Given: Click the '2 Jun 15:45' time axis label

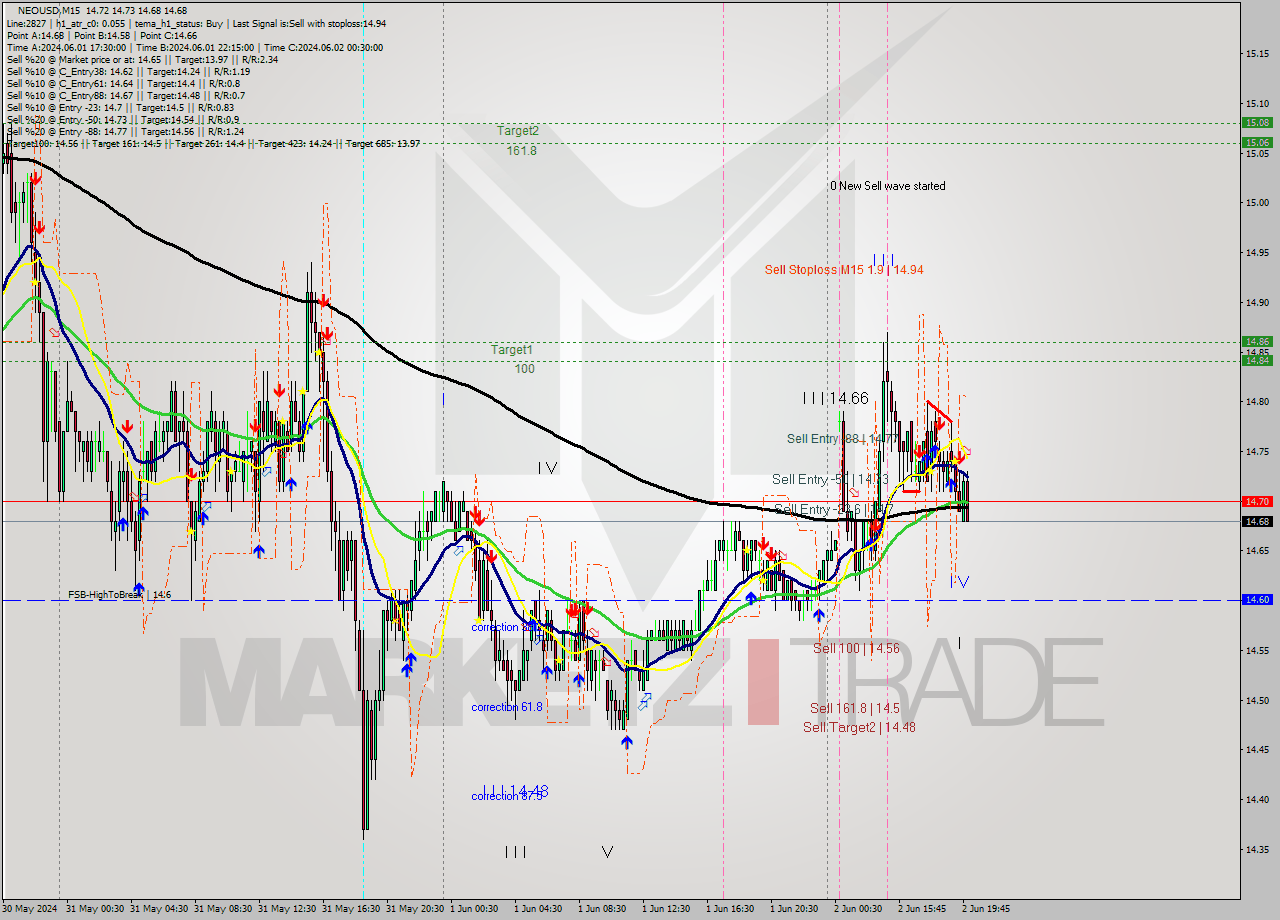Looking at the screenshot, I should pos(922,909).
